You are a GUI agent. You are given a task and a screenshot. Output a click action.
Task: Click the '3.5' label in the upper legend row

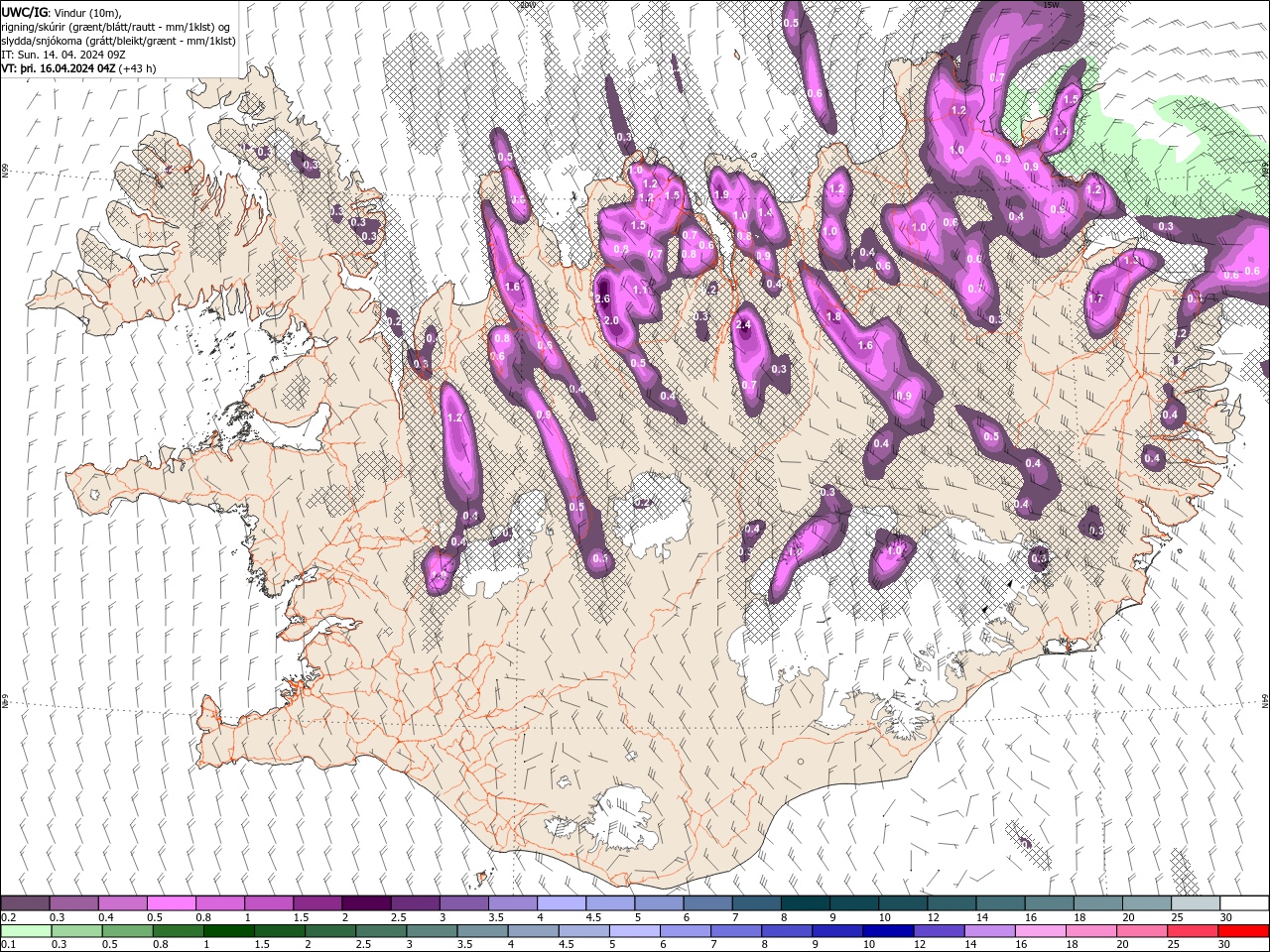click(x=496, y=917)
